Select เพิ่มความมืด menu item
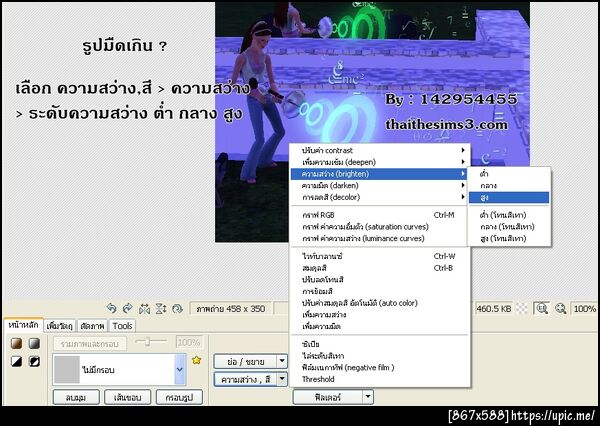600x426 pixels. (379, 326)
